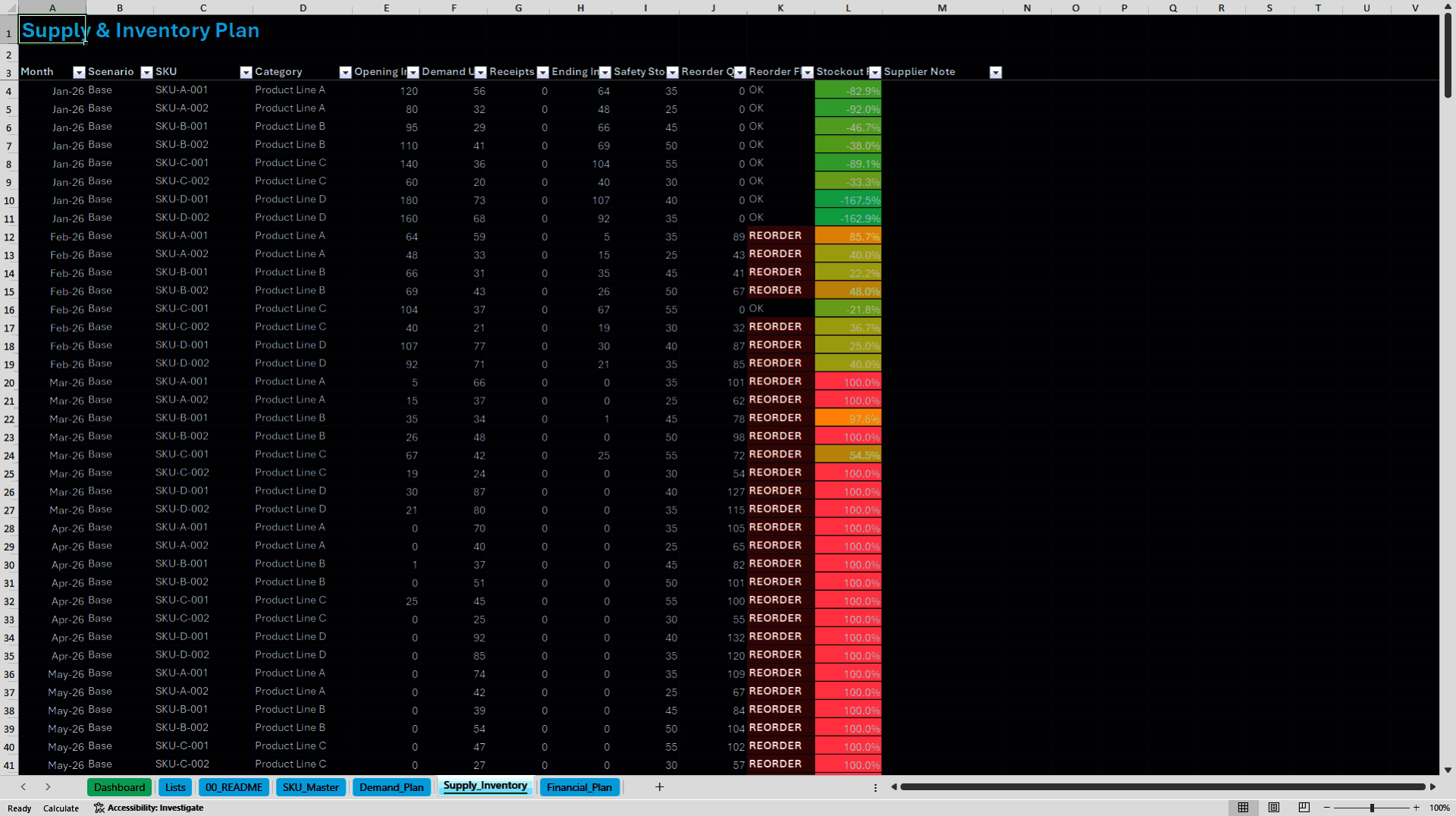Open the SKU_Master sheet tab

pos(311,787)
